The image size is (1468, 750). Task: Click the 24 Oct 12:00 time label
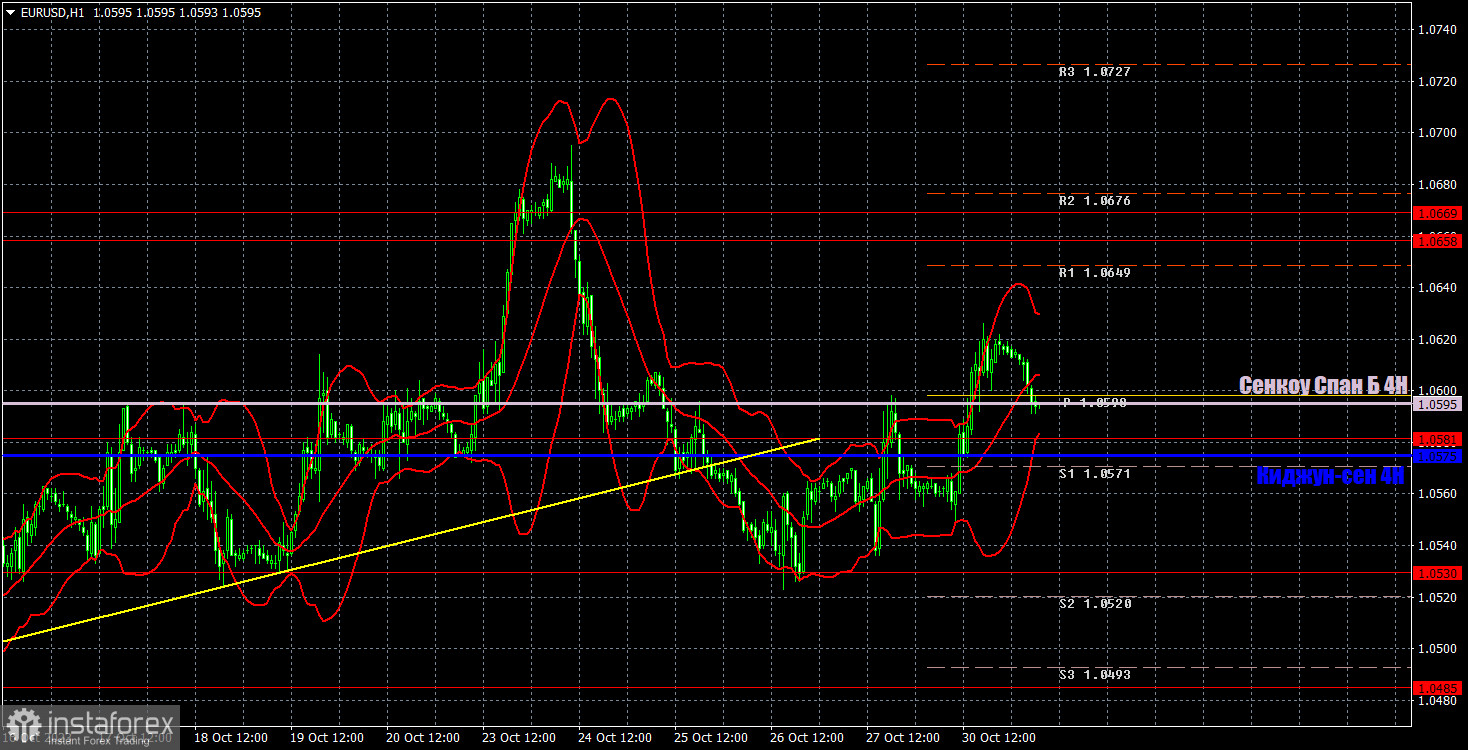point(614,738)
